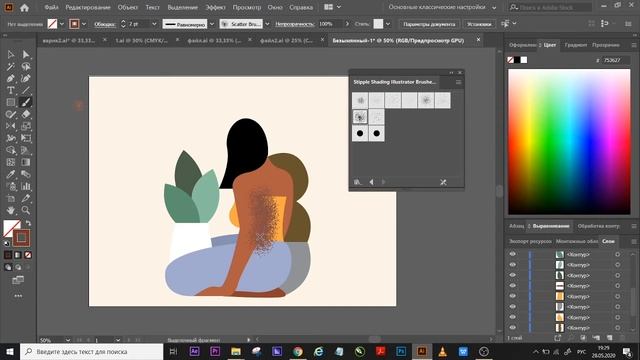Remove brush stroke in Stipple panel
Screen dimensions: 640x360
(443, 182)
